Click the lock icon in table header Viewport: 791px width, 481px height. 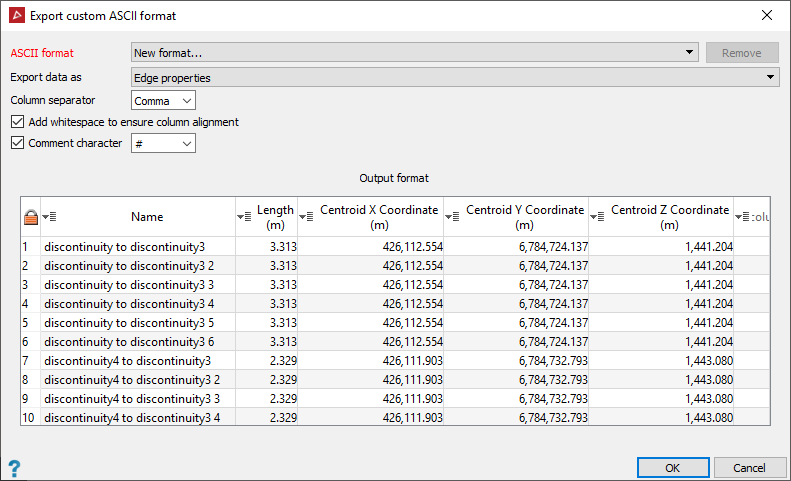coord(30,217)
